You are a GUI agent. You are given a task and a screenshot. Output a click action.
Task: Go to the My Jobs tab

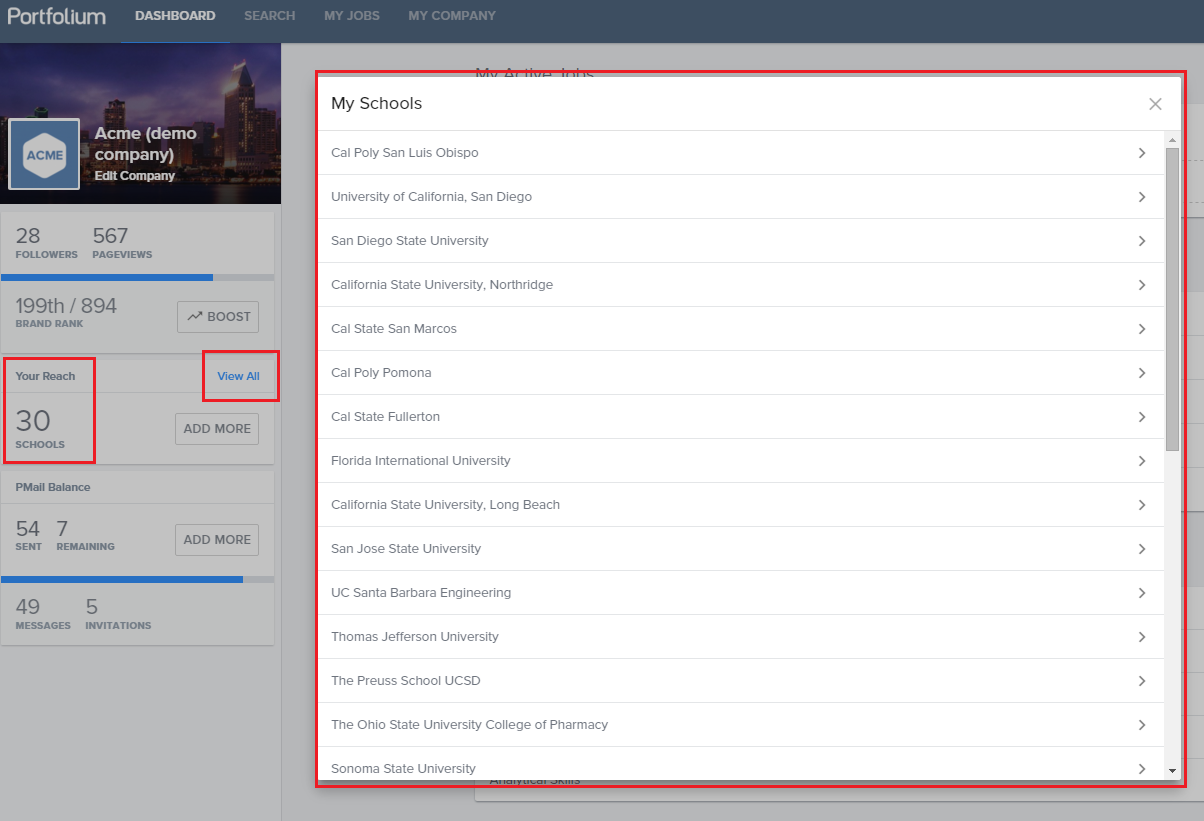(x=352, y=16)
